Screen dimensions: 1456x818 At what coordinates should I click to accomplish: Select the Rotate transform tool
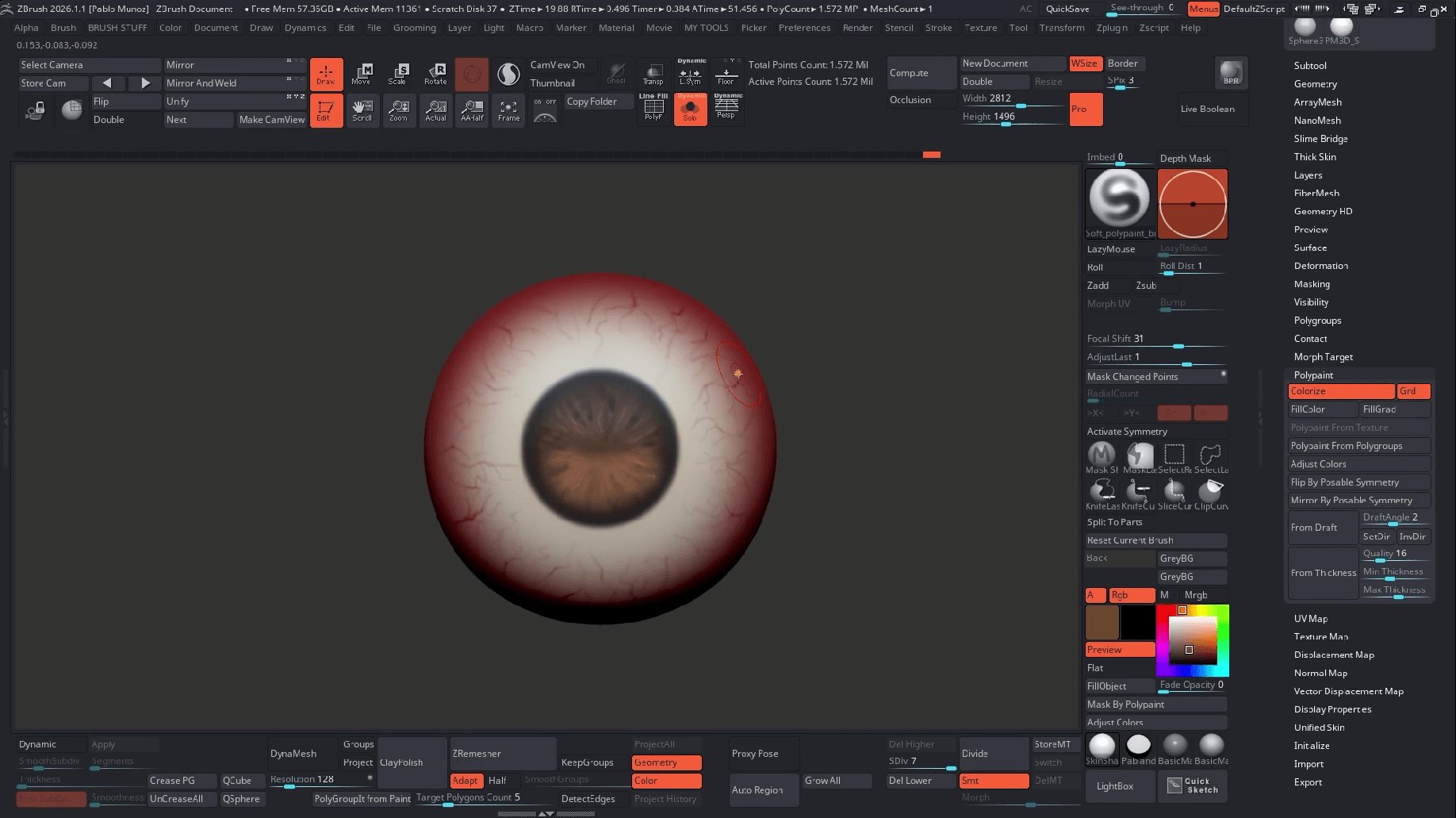[x=435, y=74]
